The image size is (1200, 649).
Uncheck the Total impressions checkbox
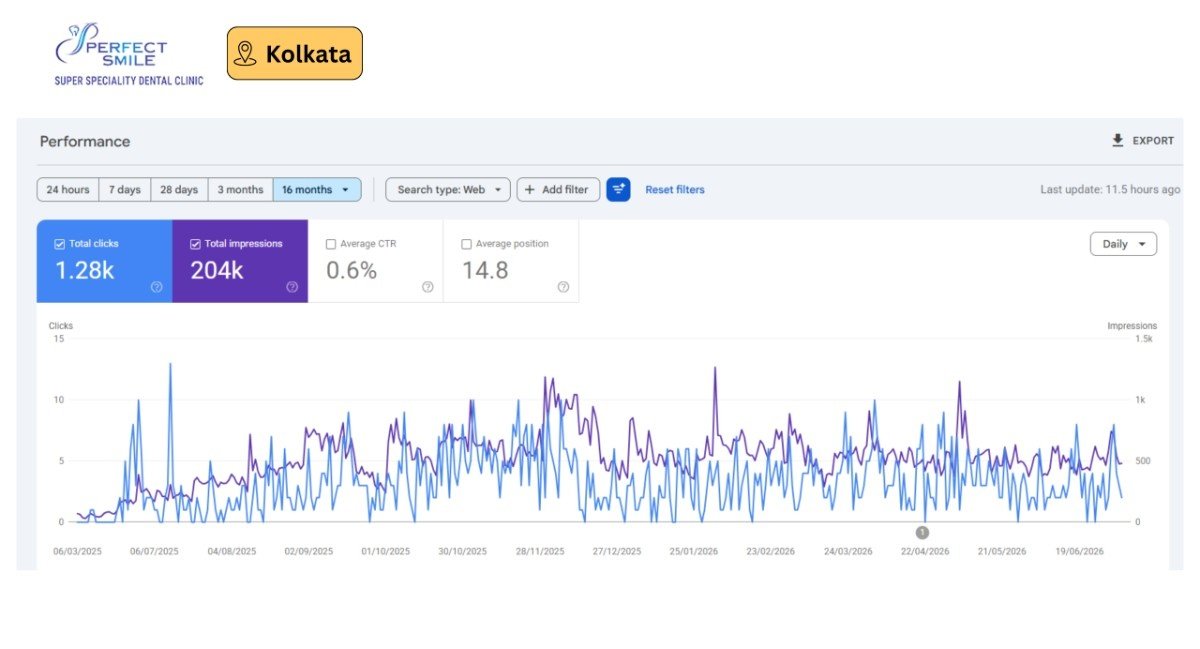pyautogui.click(x=196, y=244)
